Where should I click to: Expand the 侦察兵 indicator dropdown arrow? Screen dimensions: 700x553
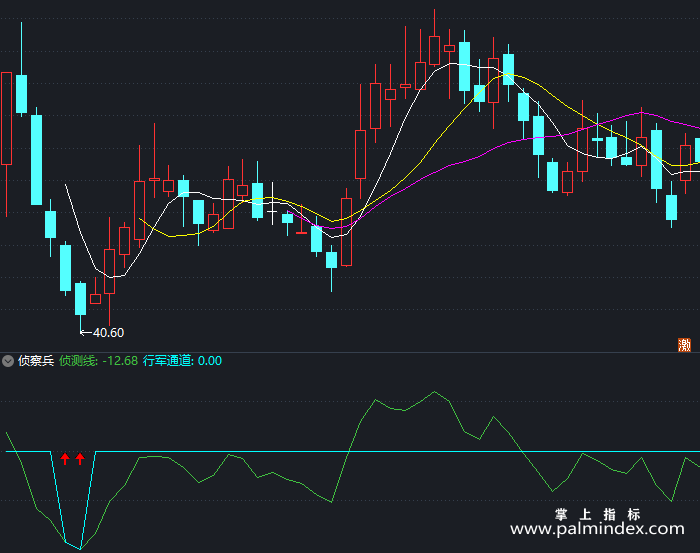(x=8, y=361)
